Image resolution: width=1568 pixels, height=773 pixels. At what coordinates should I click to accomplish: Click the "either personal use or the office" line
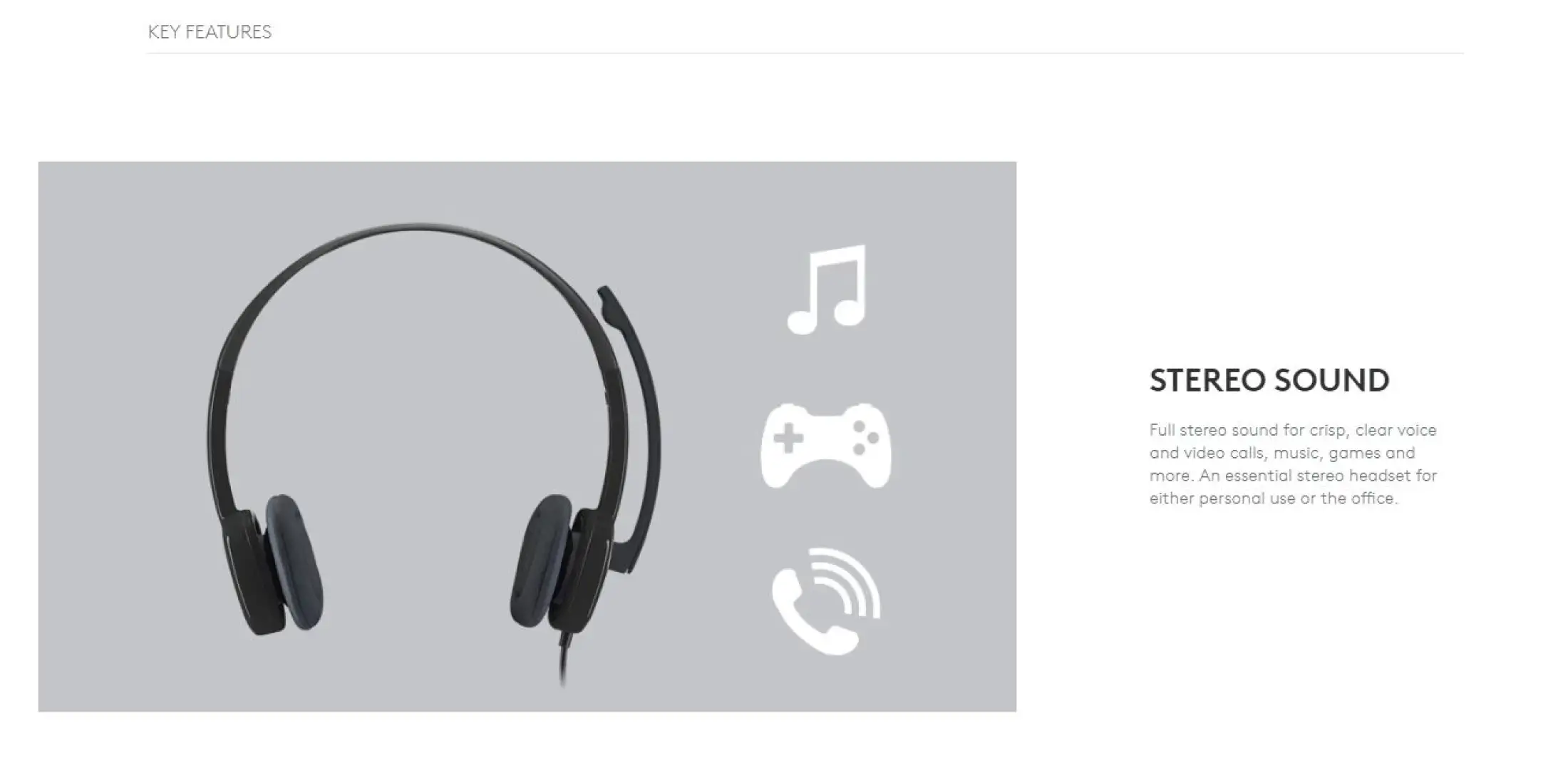pos(1274,498)
